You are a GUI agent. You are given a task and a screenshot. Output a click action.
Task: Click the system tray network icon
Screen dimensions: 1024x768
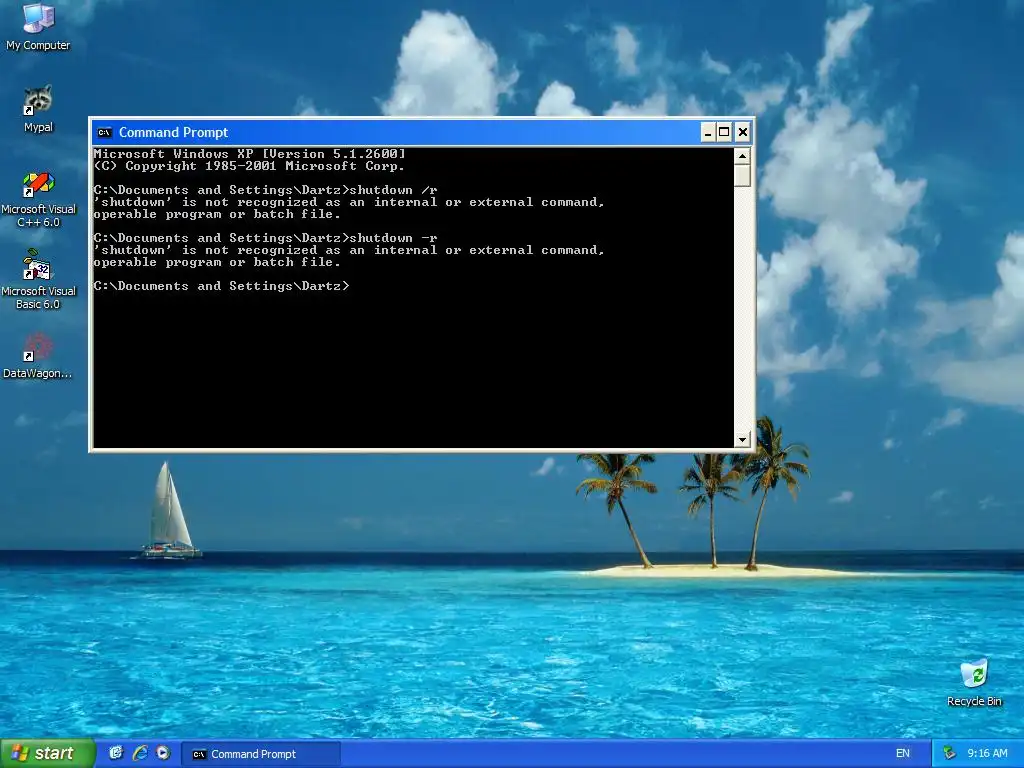pos(949,754)
